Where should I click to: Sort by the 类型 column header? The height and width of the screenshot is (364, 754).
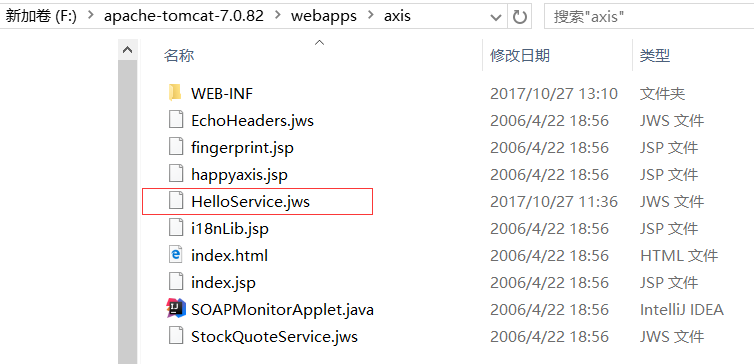(x=655, y=56)
